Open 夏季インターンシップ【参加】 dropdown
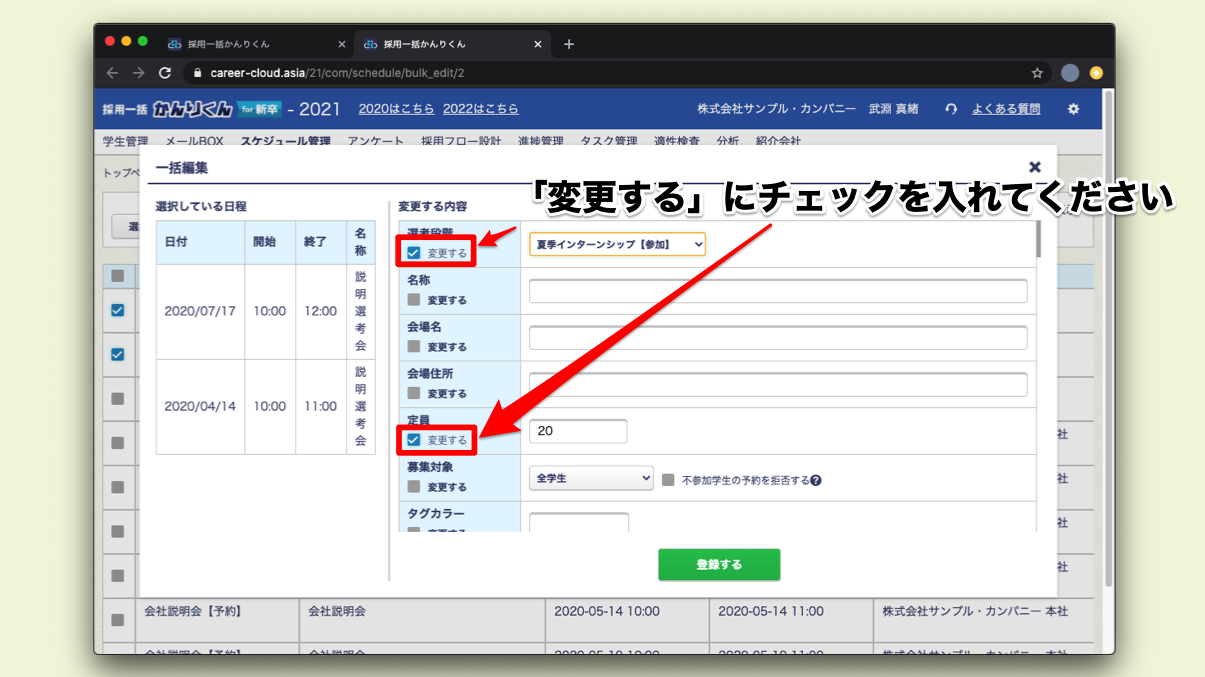Viewport: 1205px width, 677px height. [x=617, y=244]
